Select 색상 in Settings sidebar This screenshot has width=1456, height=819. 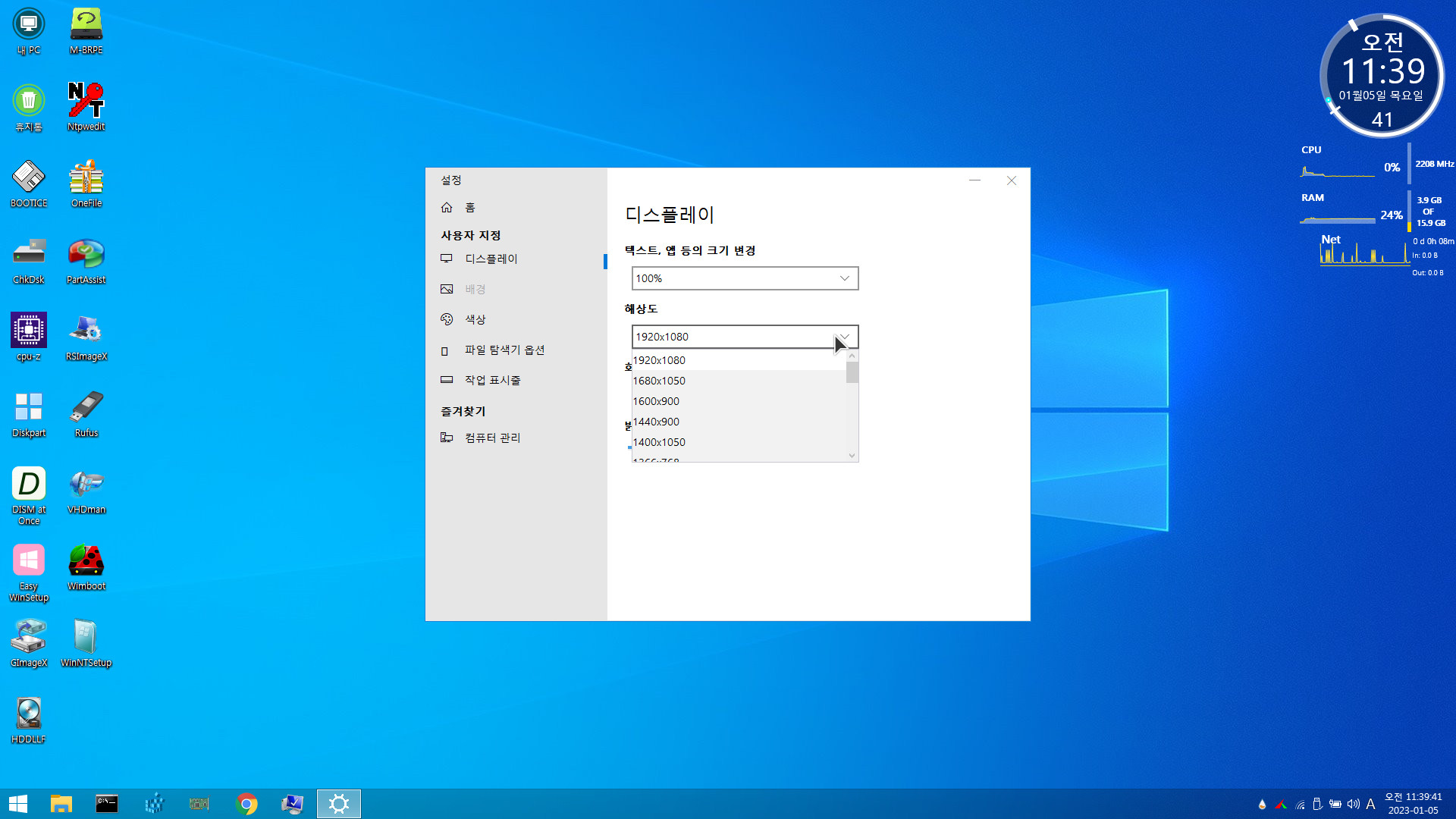(516, 320)
